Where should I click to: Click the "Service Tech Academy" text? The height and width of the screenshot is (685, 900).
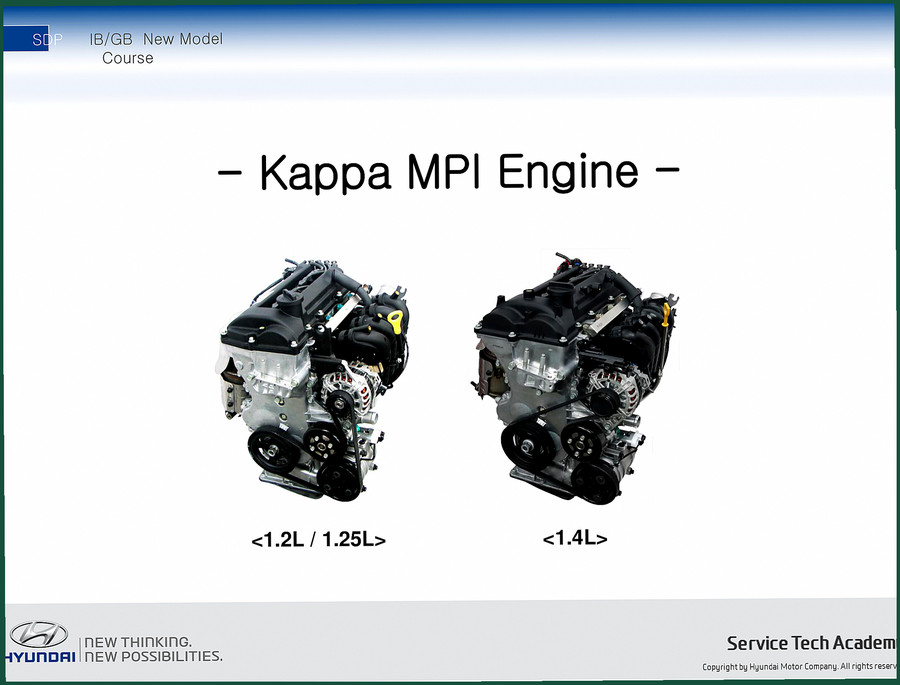pyautogui.click(x=811, y=643)
